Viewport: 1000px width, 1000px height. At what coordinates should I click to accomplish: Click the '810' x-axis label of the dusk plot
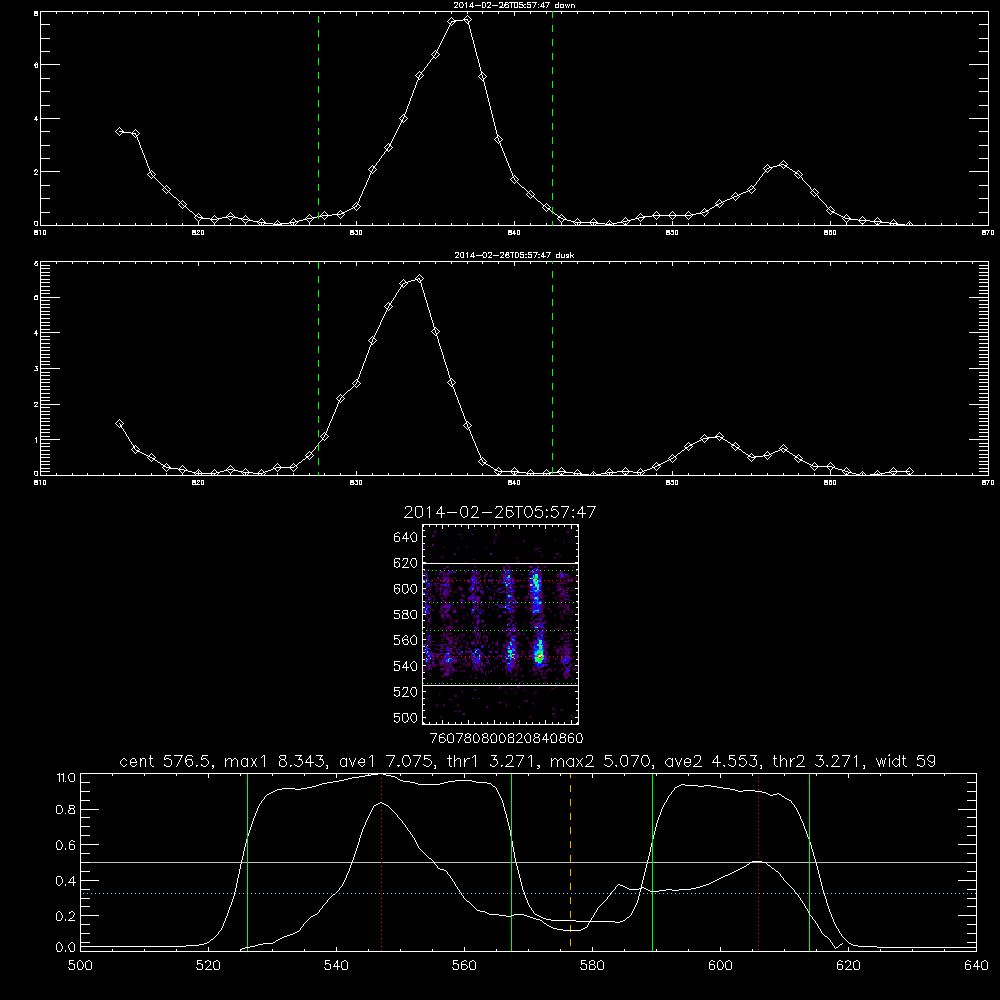tap(40, 483)
